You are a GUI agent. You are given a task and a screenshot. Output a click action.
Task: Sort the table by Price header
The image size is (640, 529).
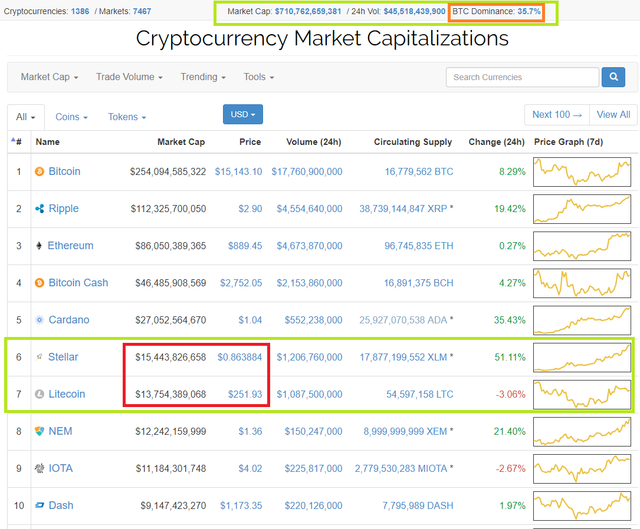[250, 142]
